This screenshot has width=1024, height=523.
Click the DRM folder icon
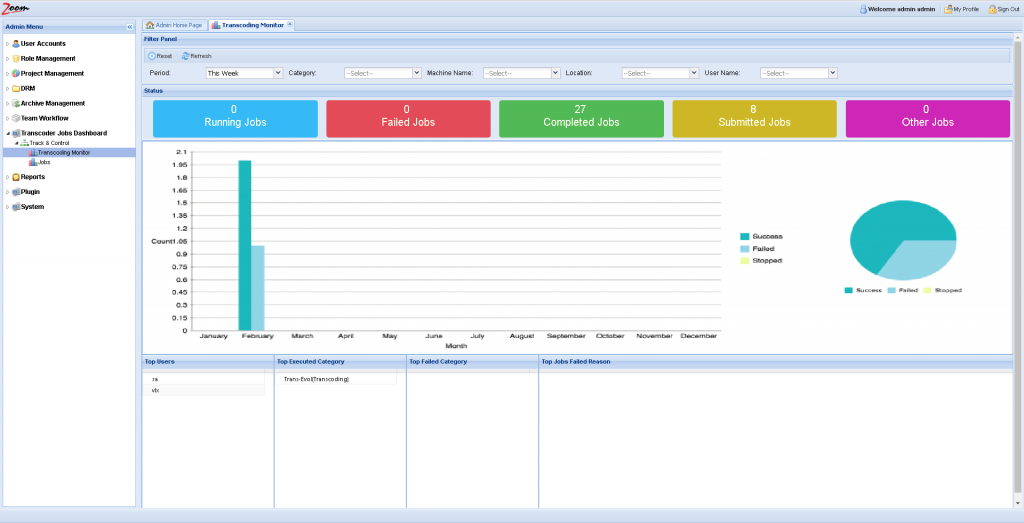click(x=16, y=88)
